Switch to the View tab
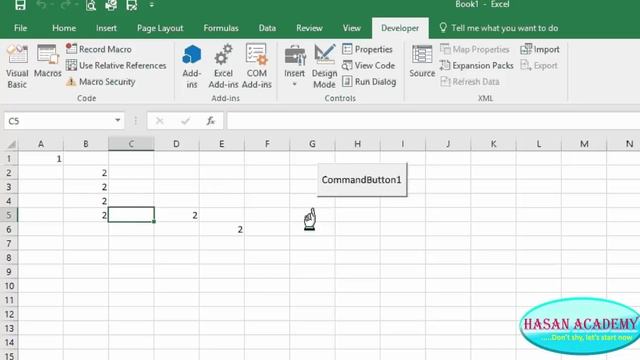Image resolution: width=640 pixels, height=360 pixels. [x=351, y=28]
